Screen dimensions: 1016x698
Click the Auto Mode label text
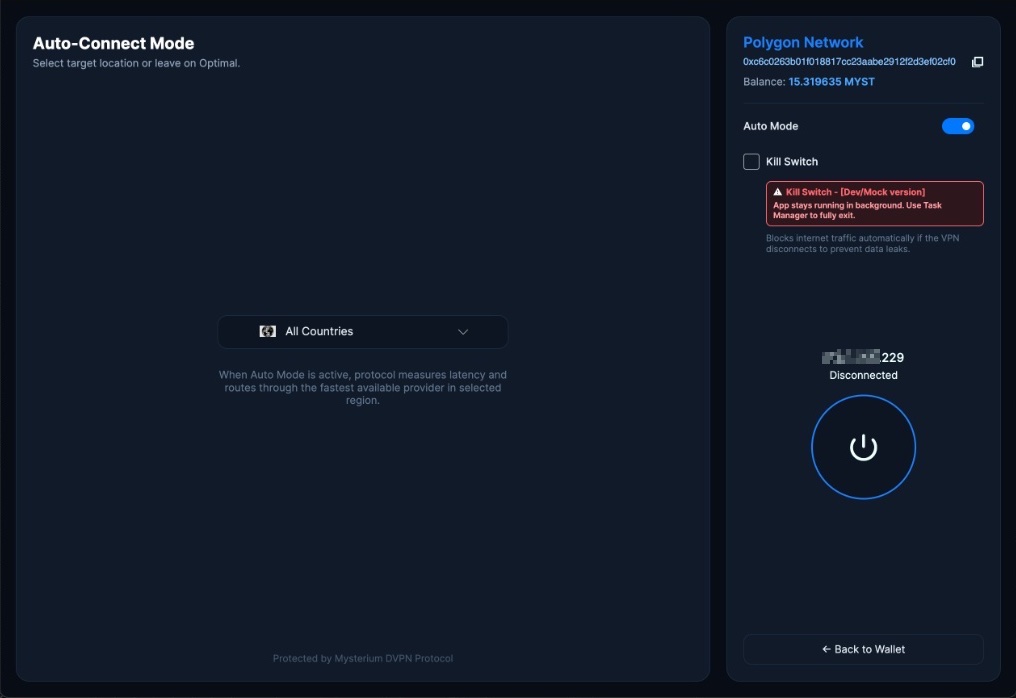click(x=770, y=126)
